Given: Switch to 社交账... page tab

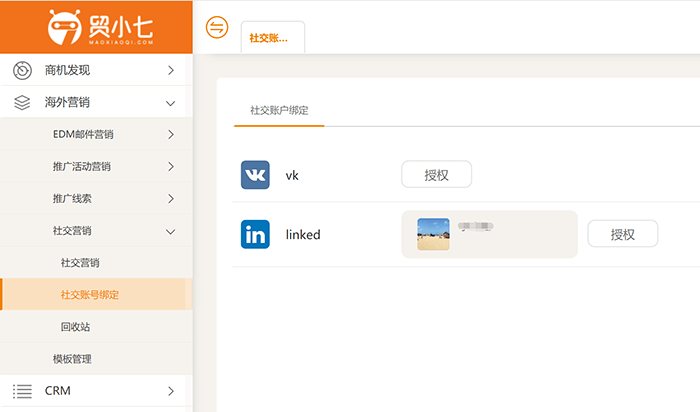Looking at the screenshot, I should click(273, 37).
